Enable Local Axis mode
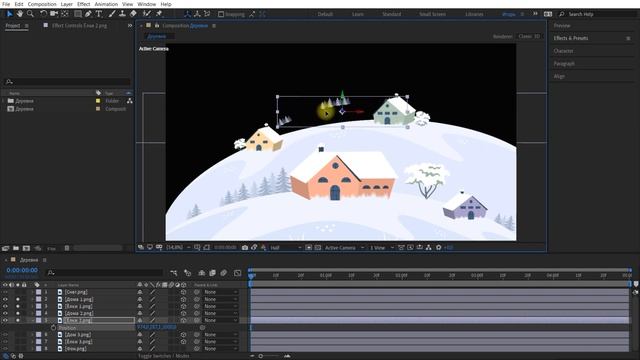 [x=187, y=14]
